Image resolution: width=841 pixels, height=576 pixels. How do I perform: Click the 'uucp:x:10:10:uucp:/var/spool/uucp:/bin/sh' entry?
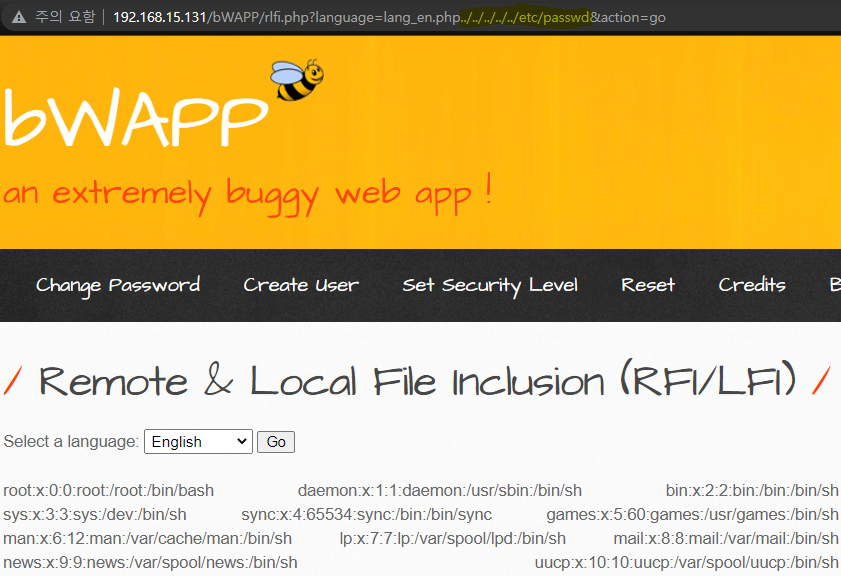(x=687, y=562)
